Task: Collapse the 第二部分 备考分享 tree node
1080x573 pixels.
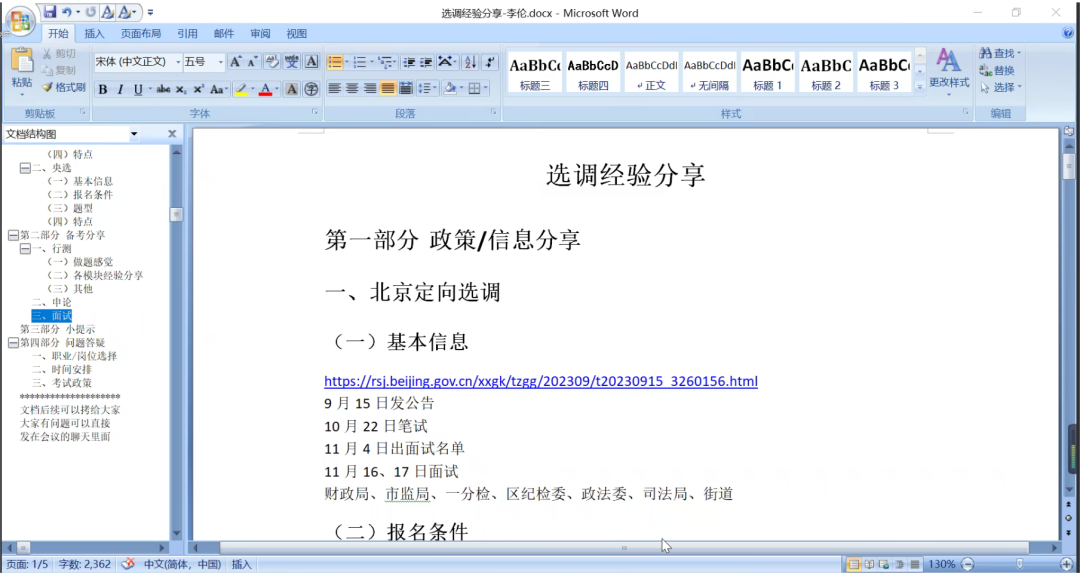Action: pyautogui.click(x=13, y=235)
